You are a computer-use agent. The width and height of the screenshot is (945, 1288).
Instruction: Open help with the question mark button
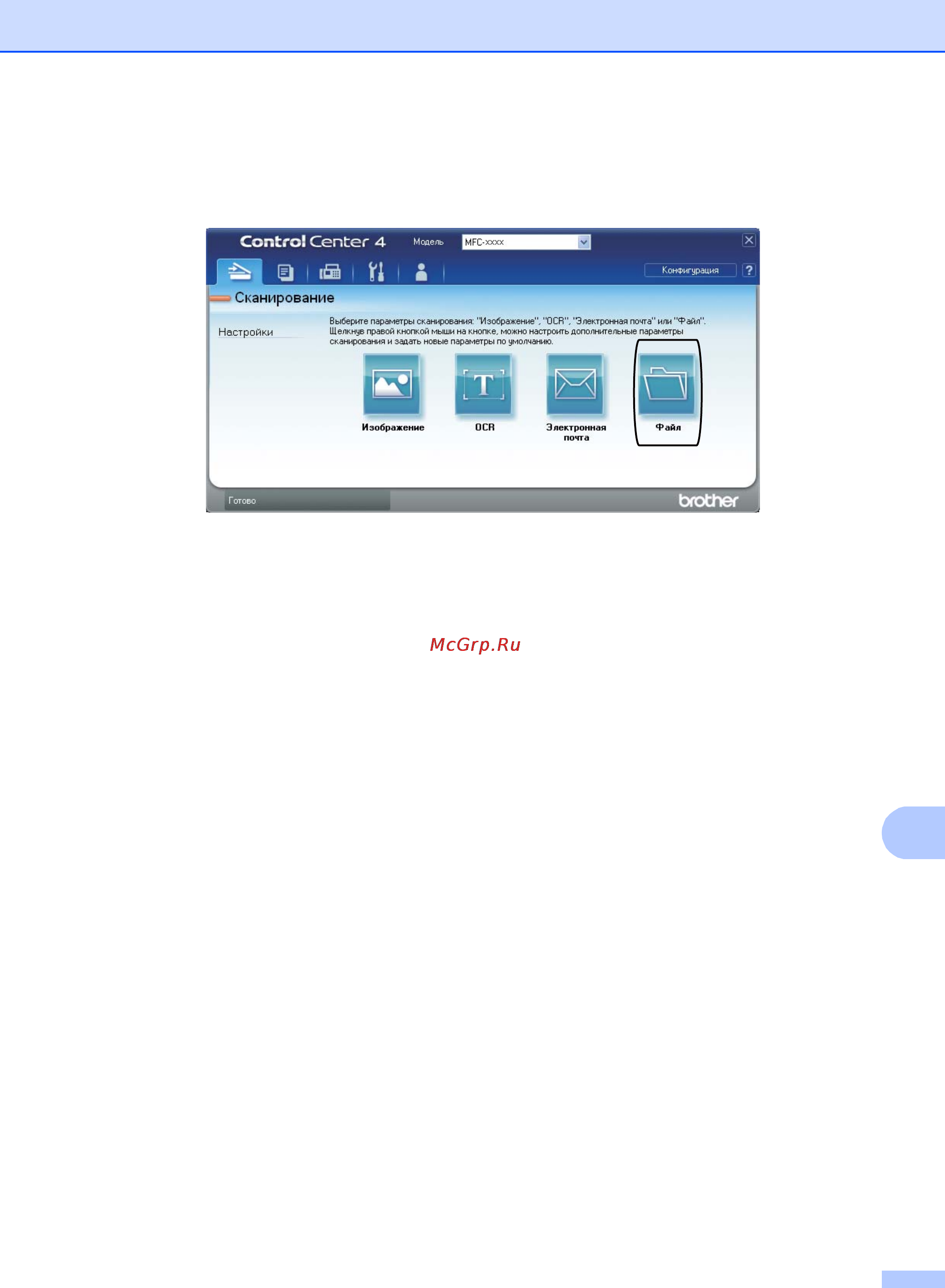749,270
